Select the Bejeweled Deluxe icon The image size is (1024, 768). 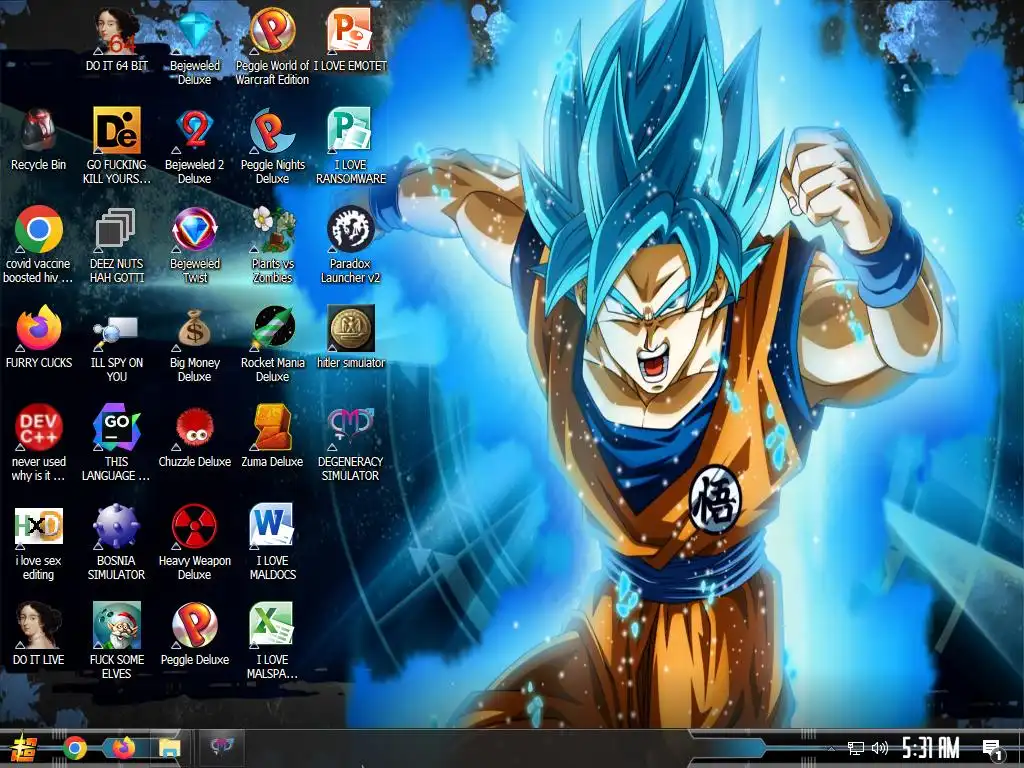(195, 47)
